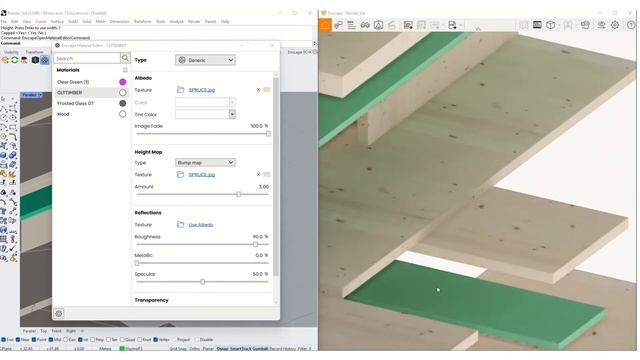Viewport: 640px width, 360px height.
Task: Open Rhino Surface menu
Action: coord(57,21)
